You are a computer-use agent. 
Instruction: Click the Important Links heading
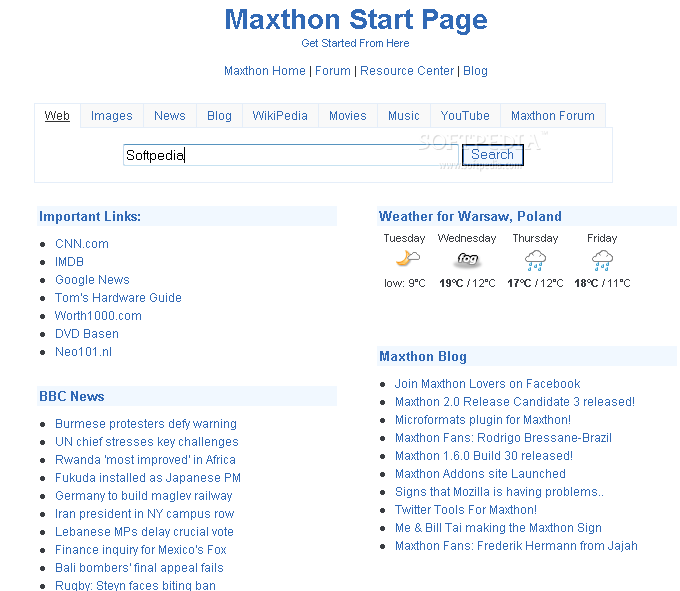click(90, 216)
